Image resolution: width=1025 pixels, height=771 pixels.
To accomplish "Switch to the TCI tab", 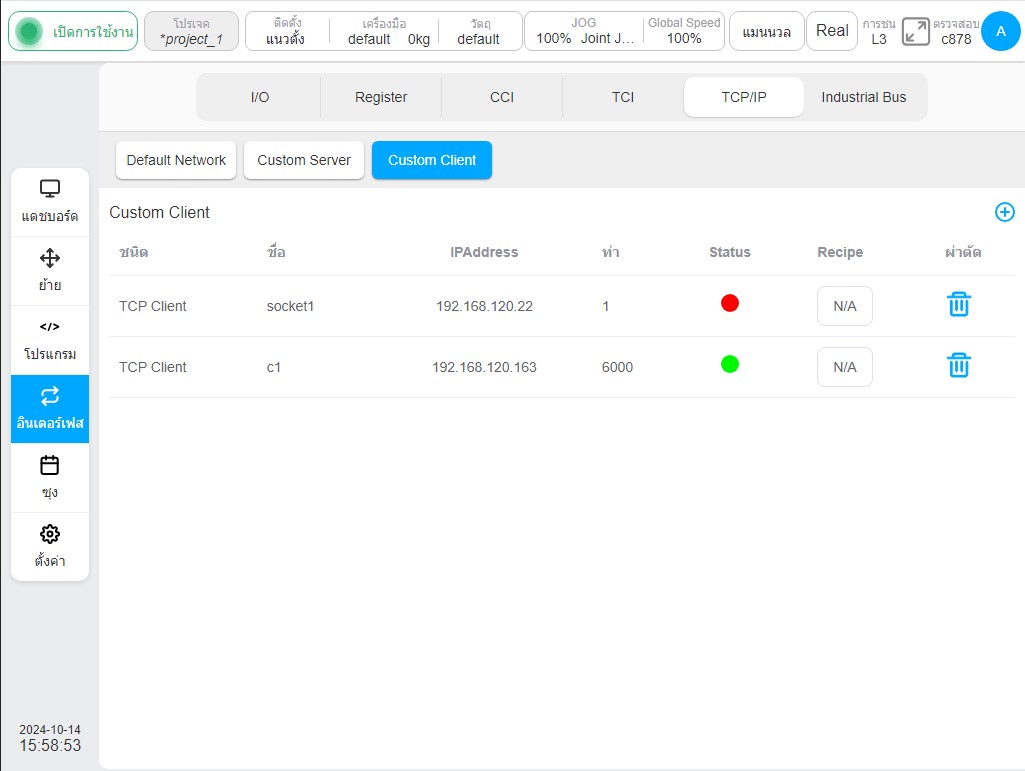I will point(623,97).
